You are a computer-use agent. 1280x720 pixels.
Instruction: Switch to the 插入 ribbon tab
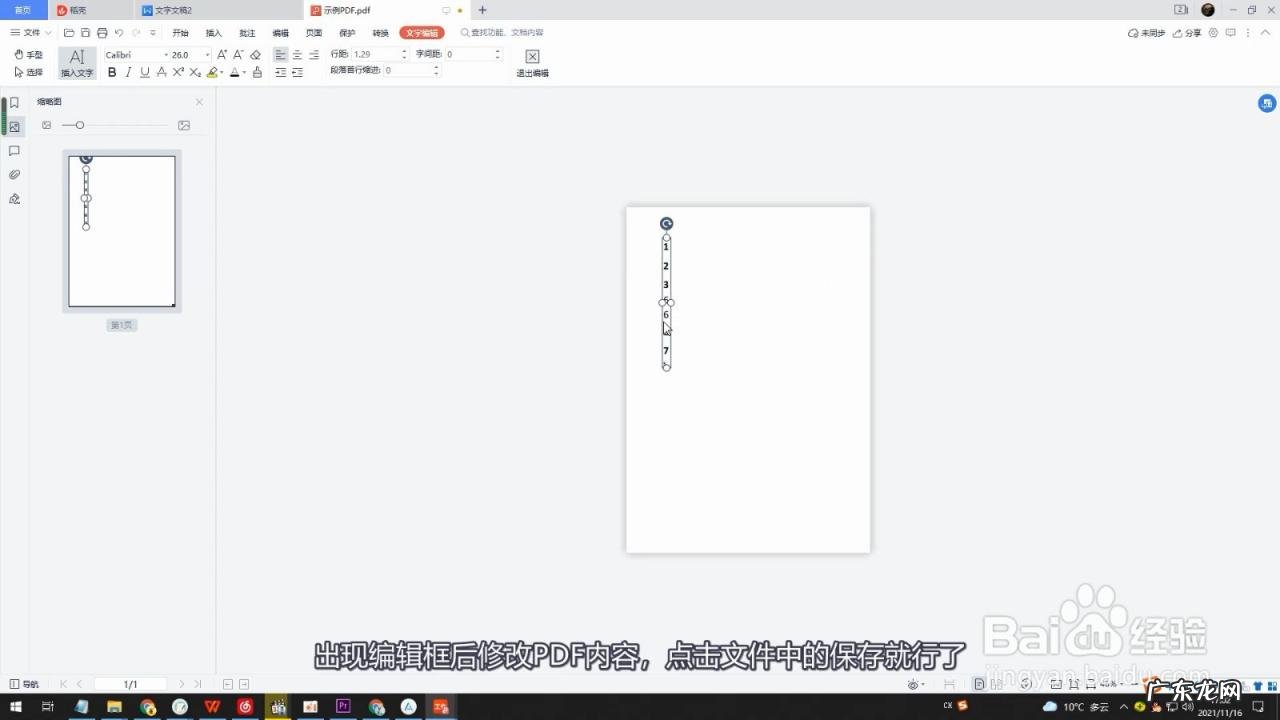pos(213,32)
